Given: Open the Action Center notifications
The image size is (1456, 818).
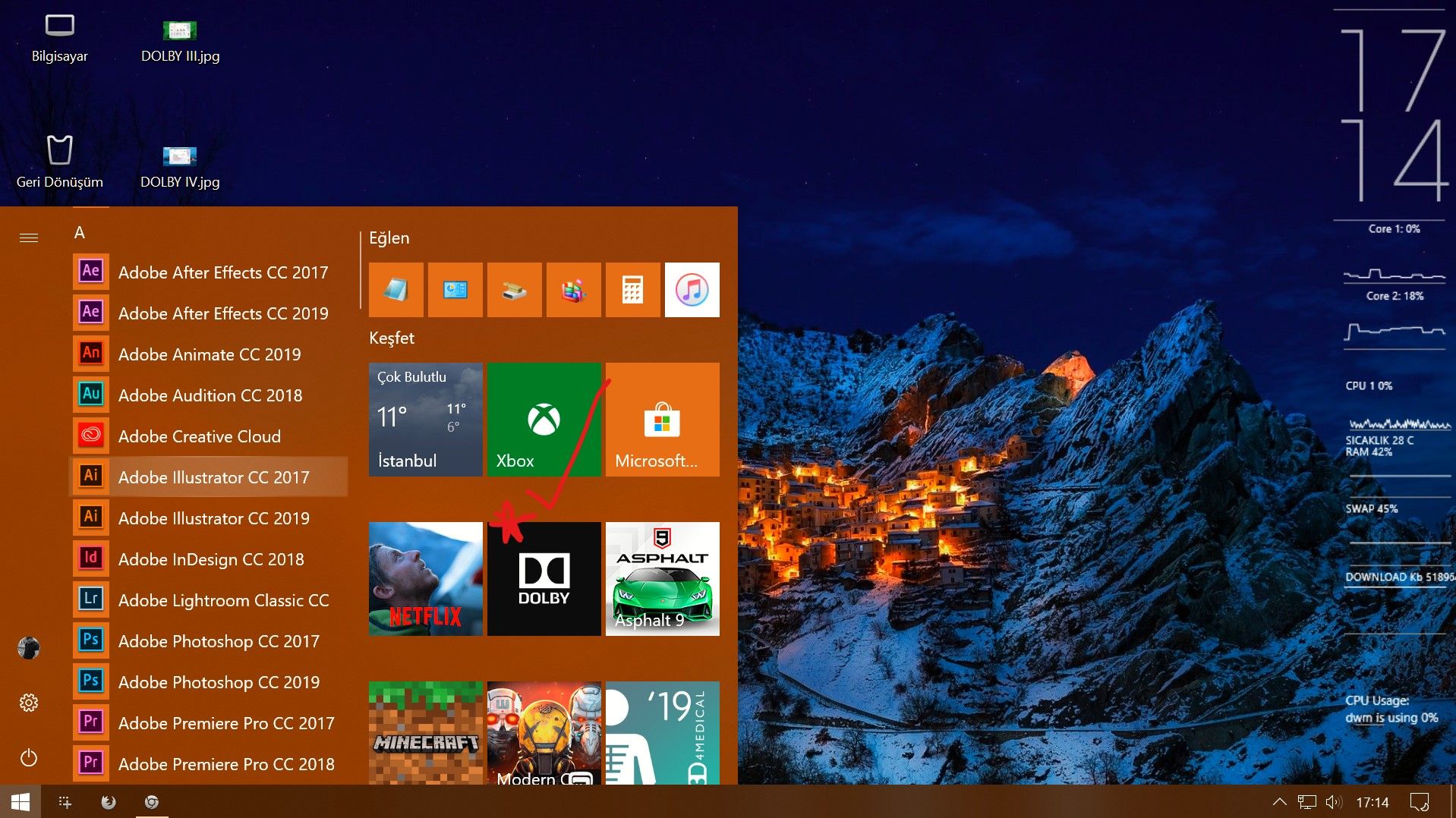Looking at the screenshot, I should tap(1420, 802).
